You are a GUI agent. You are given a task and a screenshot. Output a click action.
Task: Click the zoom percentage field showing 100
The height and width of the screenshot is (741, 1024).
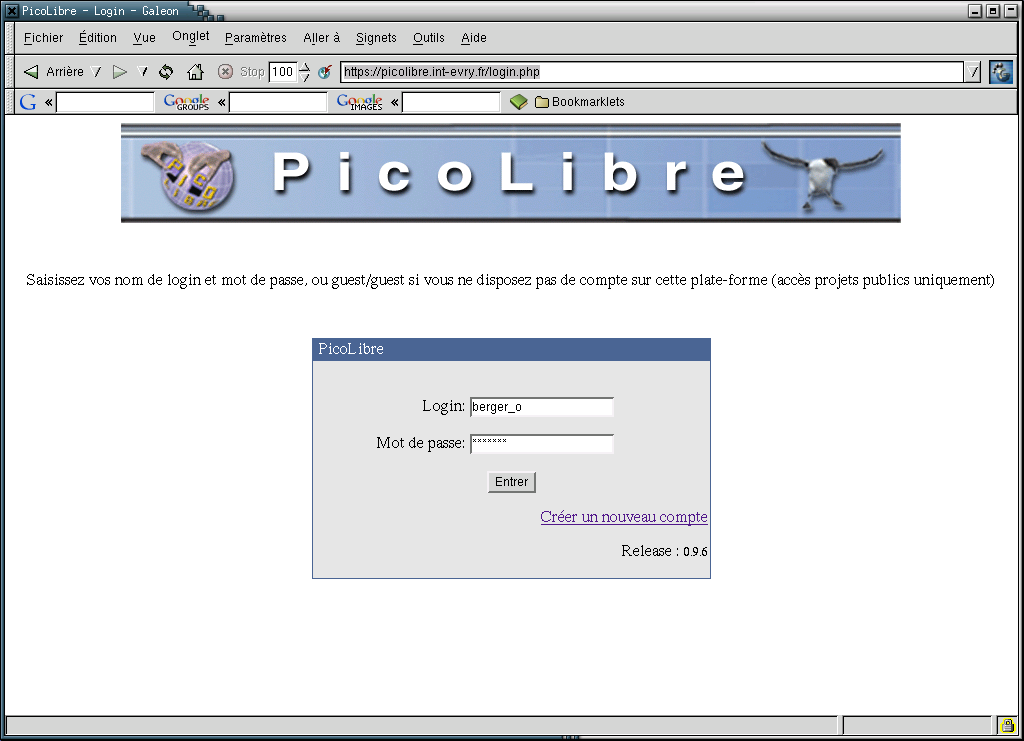[x=282, y=72]
